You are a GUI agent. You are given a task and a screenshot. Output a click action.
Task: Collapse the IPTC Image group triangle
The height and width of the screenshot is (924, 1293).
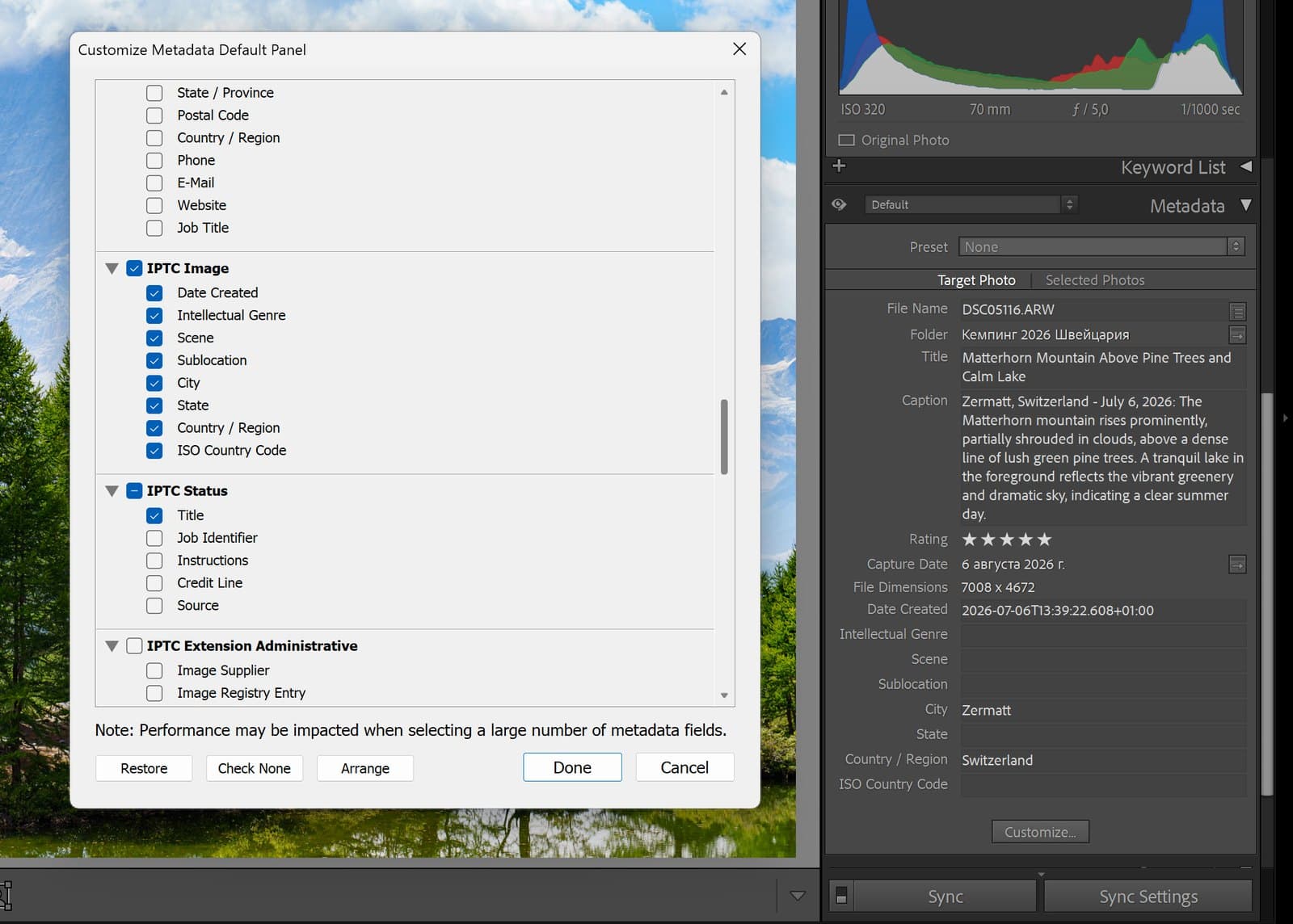112,268
